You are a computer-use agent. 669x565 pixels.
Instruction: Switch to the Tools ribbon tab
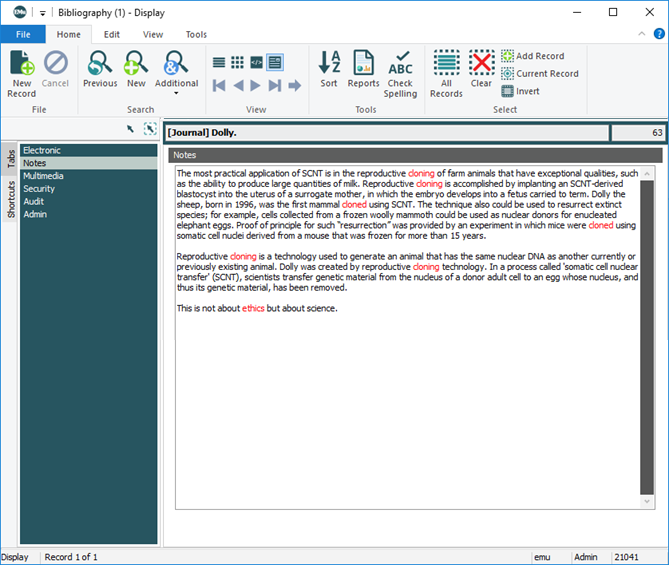point(196,34)
